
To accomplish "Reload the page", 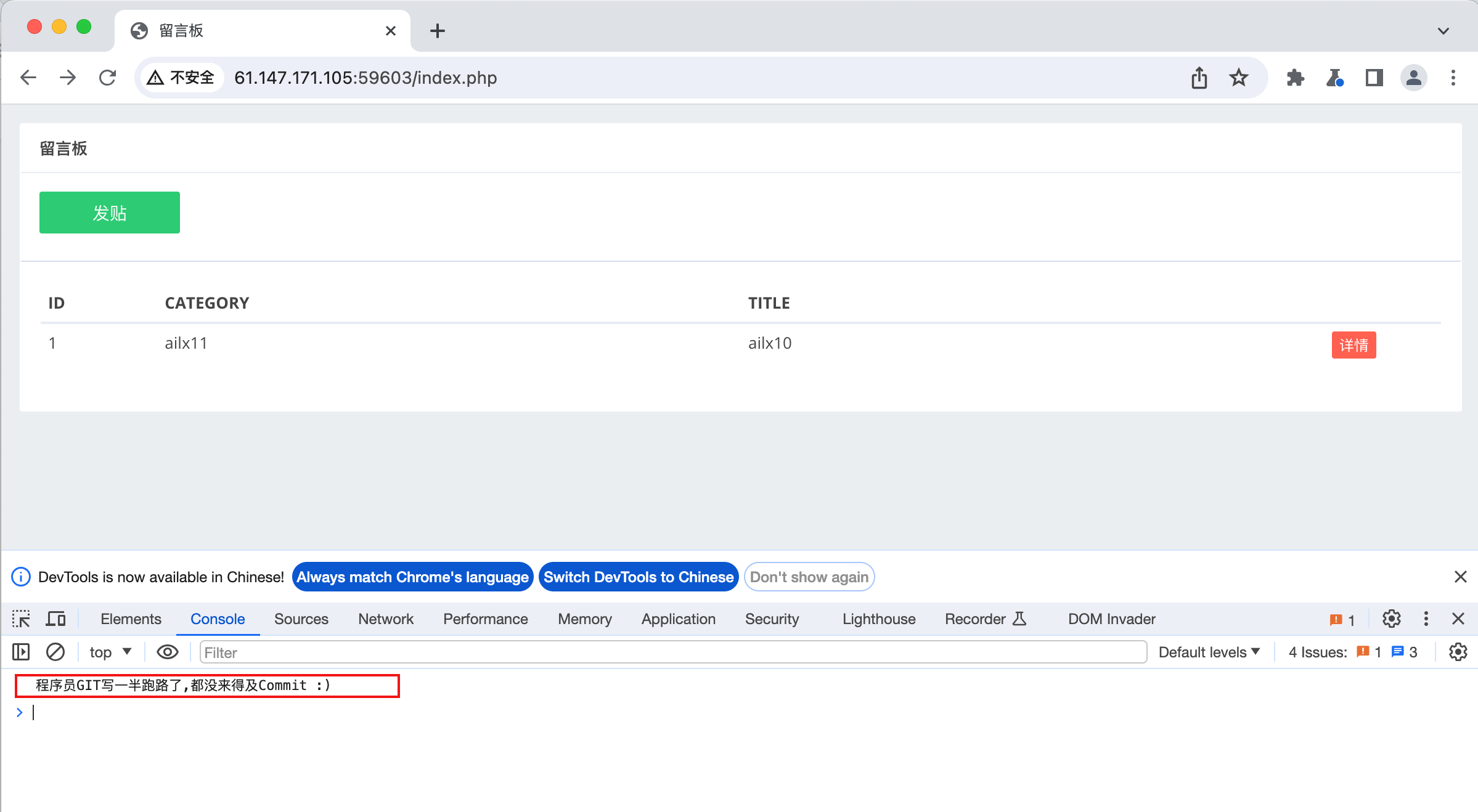I will click(x=107, y=78).
